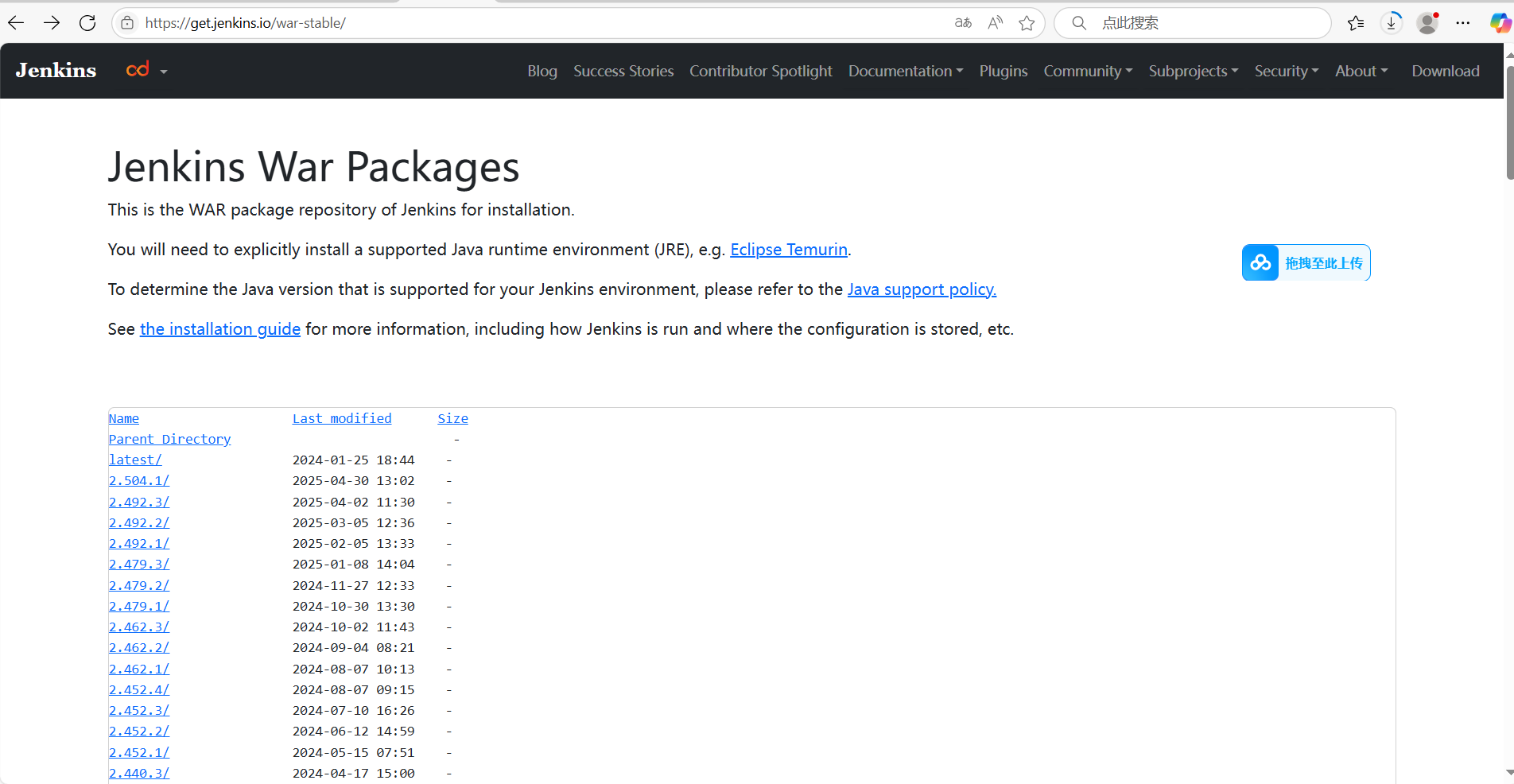
Task: Open the 2.479.3/ directory
Action: tap(139, 564)
